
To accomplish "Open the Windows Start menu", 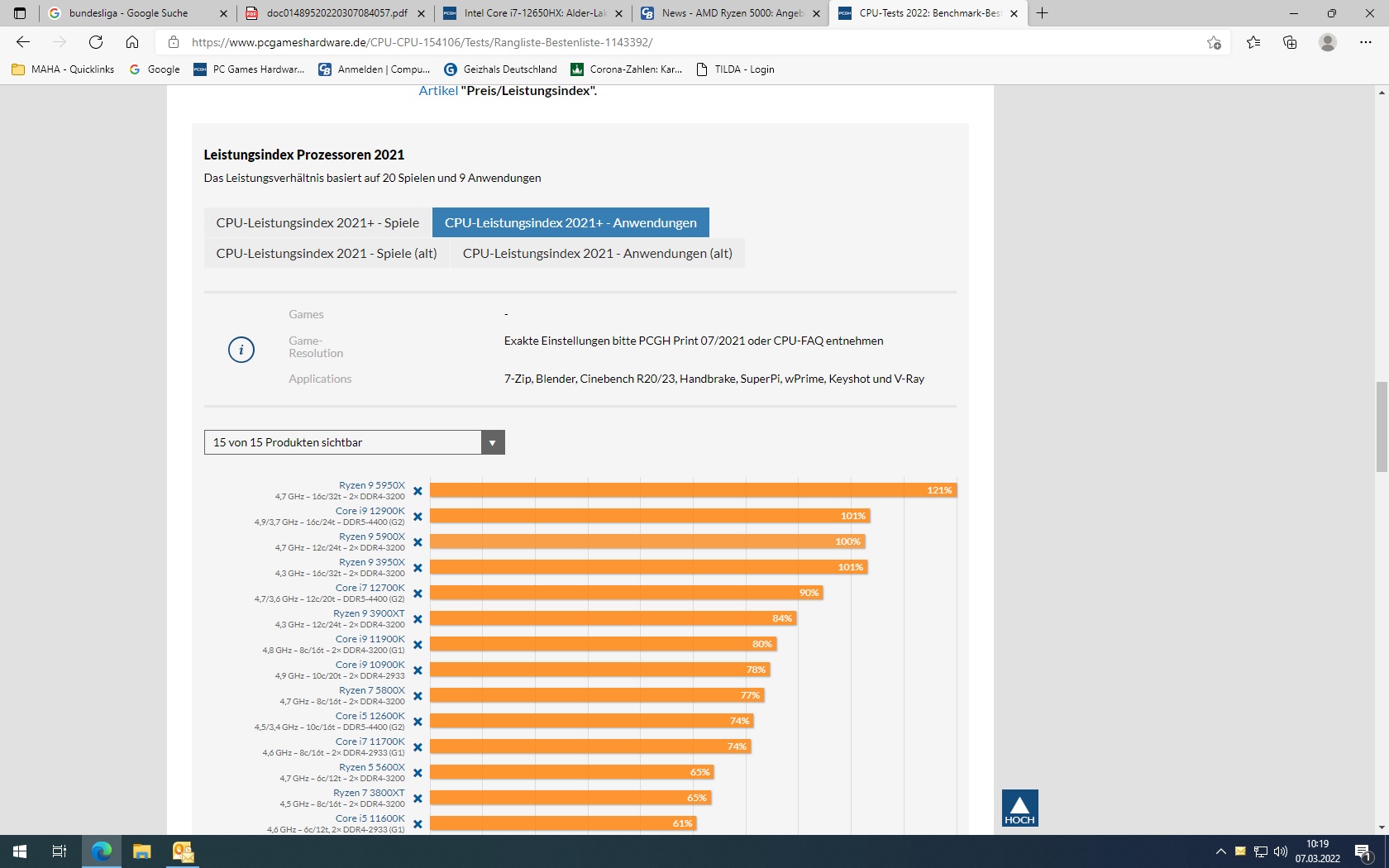I will click(20, 851).
